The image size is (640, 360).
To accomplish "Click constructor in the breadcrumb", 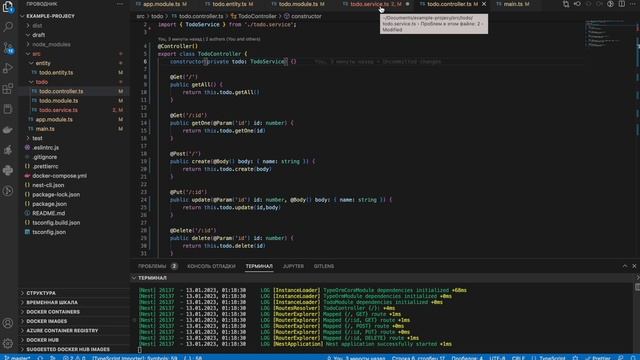I will pos(306,16).
